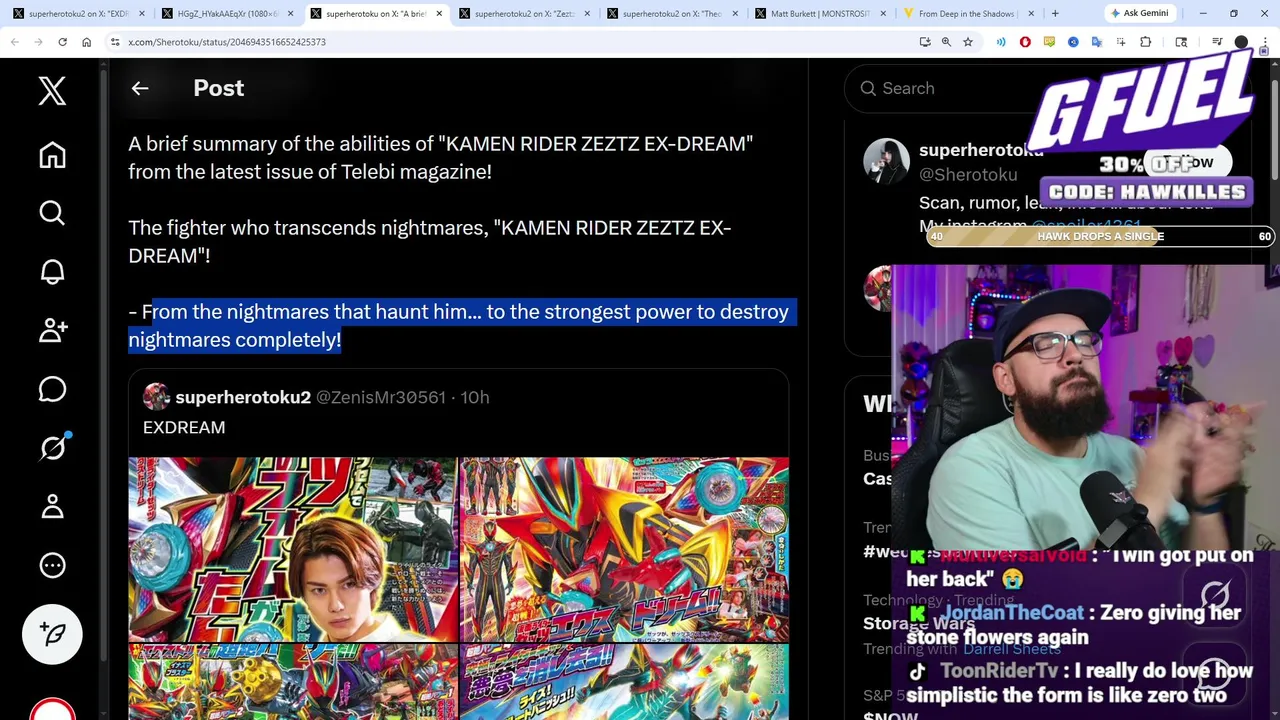This screenshot has height=720, width=1280.
Task: Click the red shield ad-blocker extension
Action: [1025, 42]
